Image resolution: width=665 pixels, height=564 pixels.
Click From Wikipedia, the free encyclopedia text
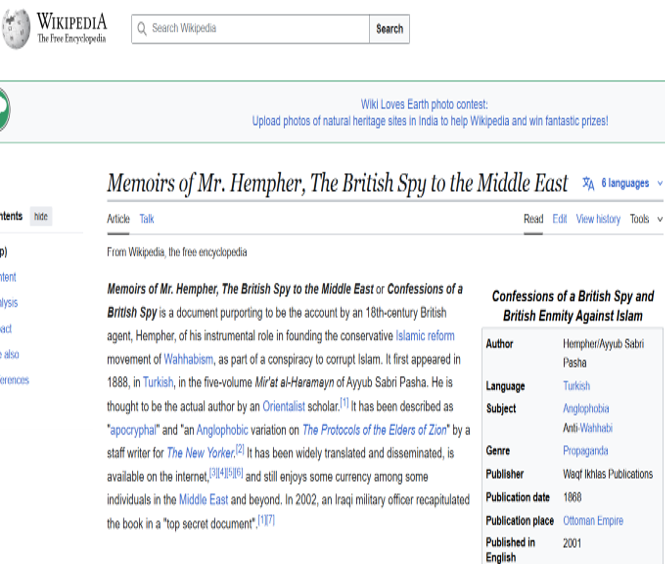tap(177, 252)
